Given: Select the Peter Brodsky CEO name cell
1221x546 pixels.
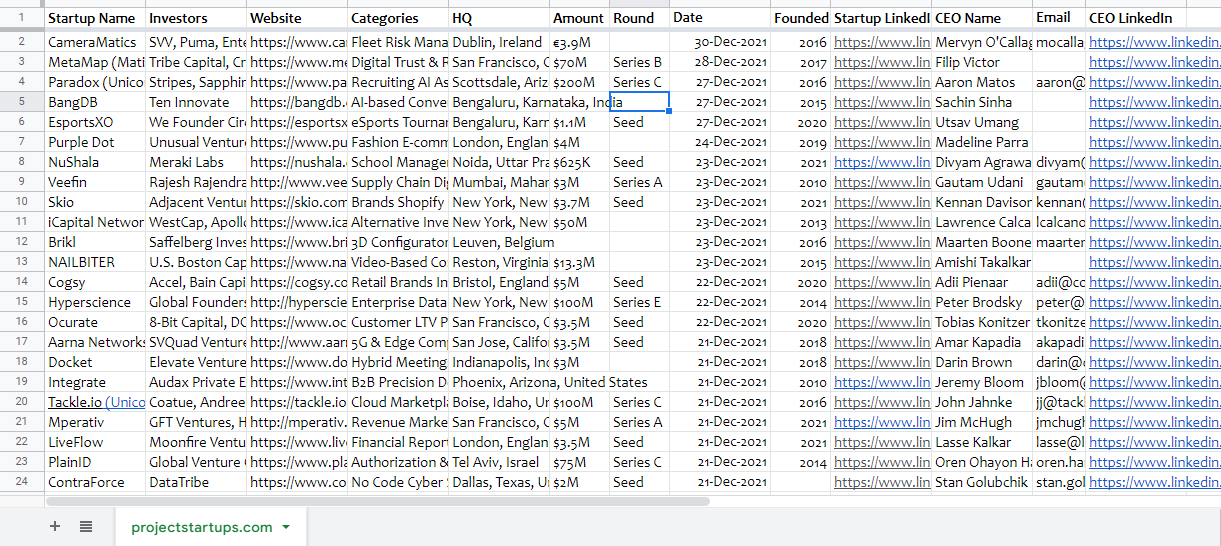Looking at the screenshot, I should click(x=982, y=302).
